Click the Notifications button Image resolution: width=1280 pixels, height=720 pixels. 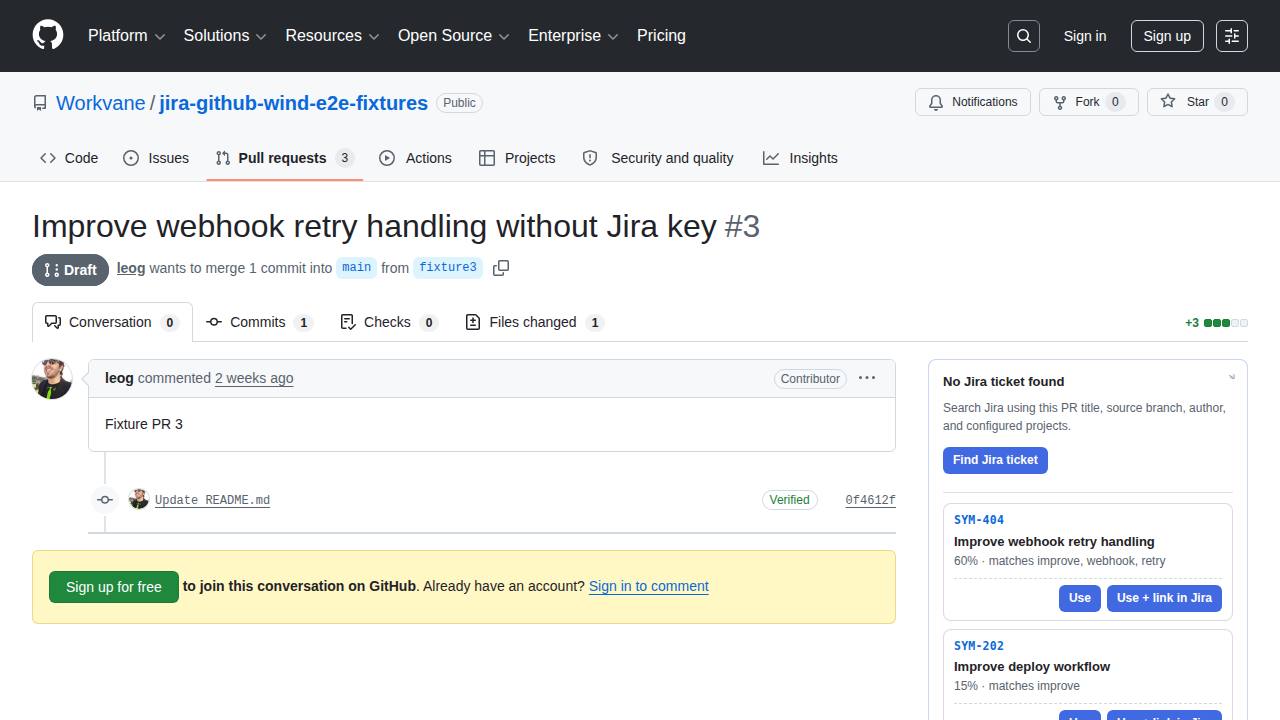point(973,102)
